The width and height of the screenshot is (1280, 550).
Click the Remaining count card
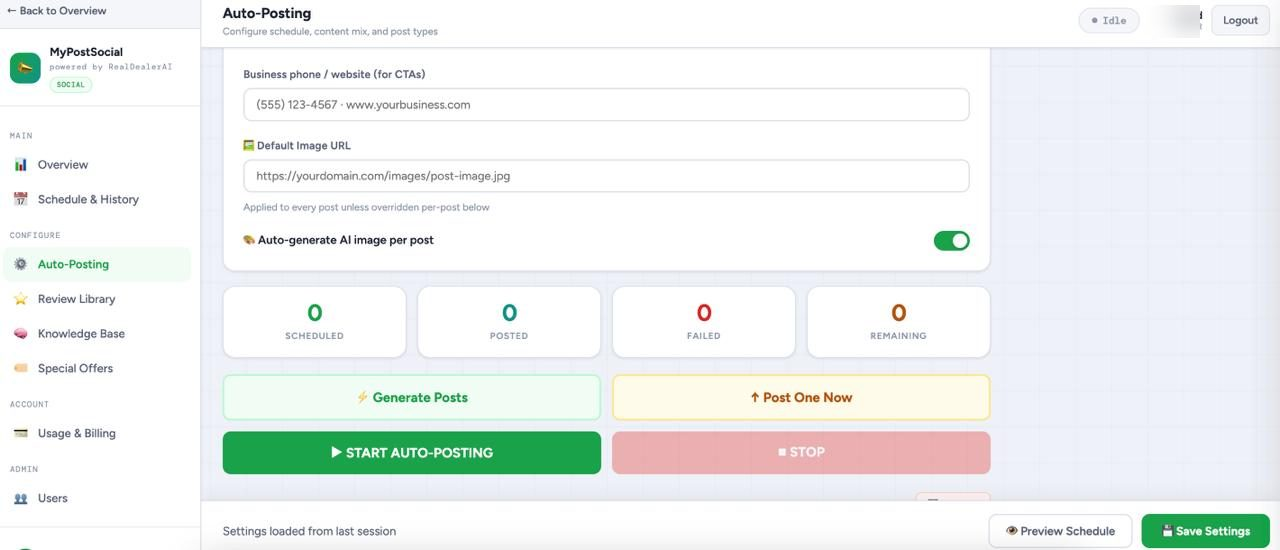898,322
